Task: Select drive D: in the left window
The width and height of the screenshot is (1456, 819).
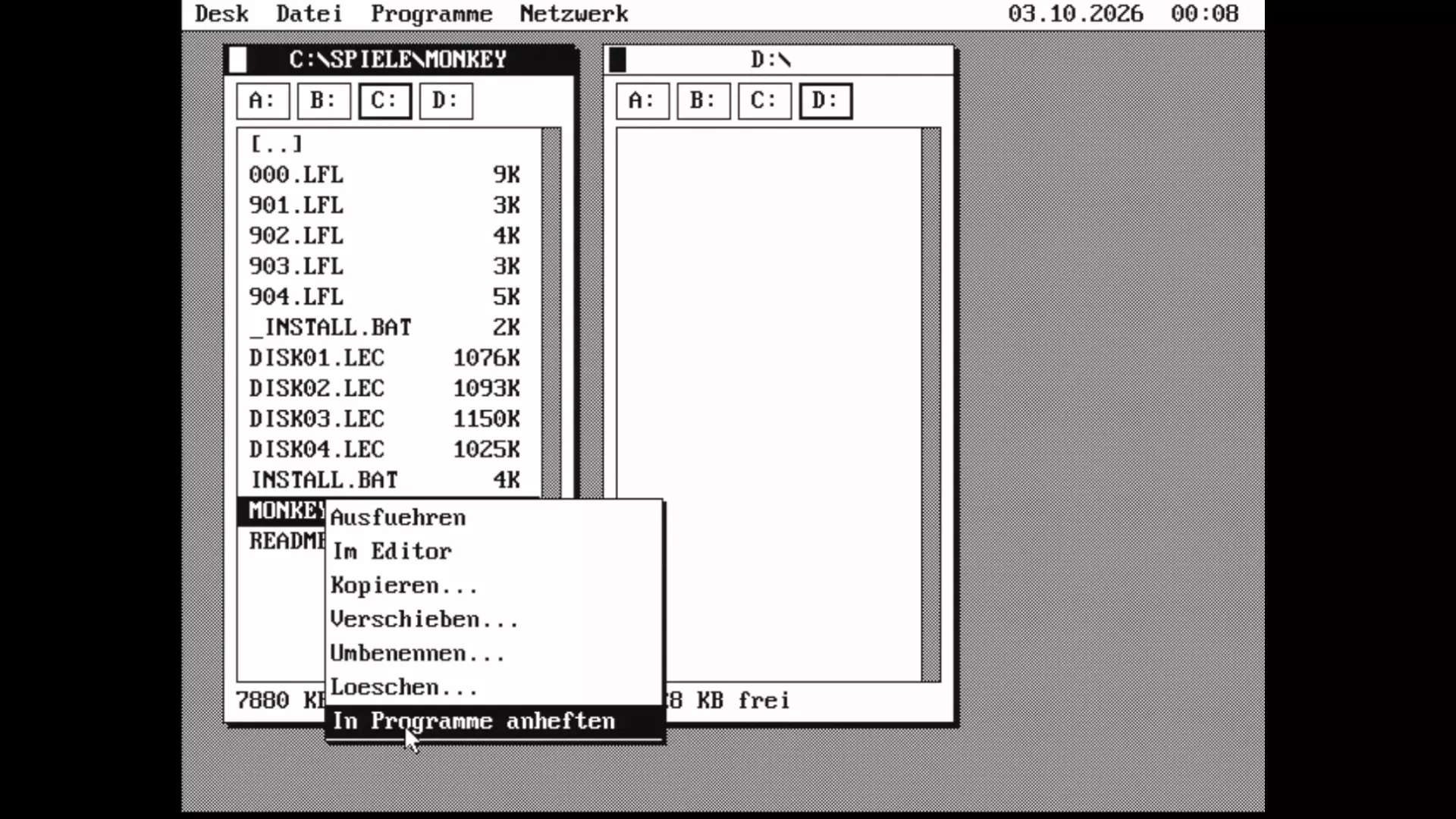Action: coord(446,101)
